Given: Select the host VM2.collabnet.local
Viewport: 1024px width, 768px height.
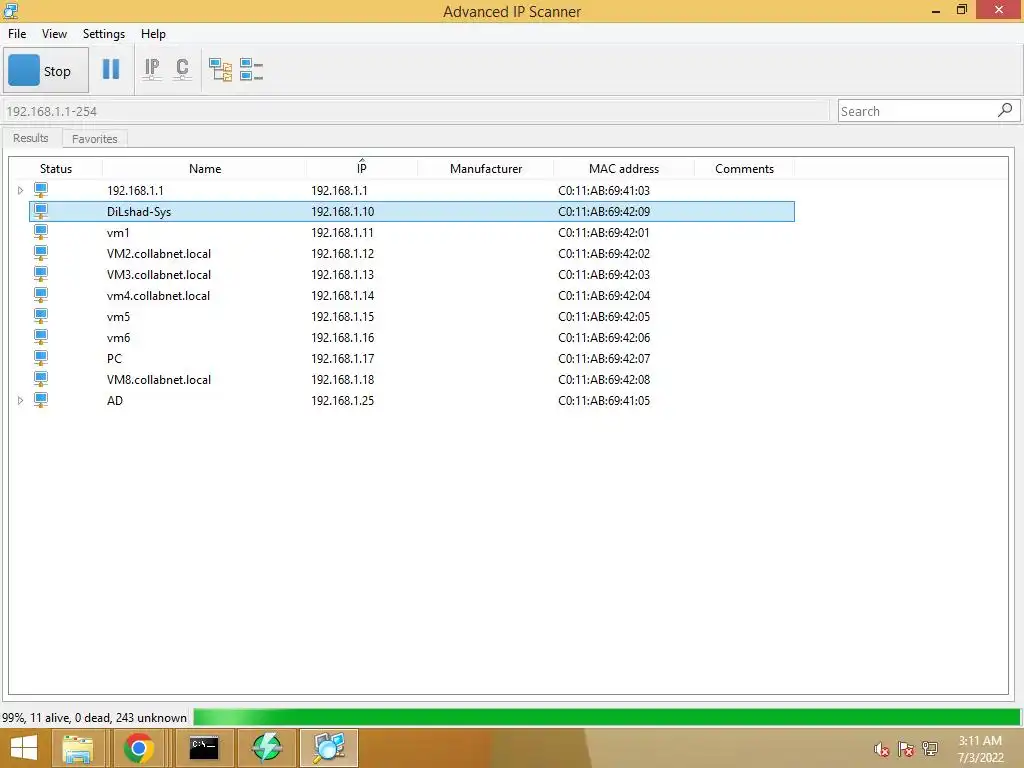Looking at the screenshot, I should [159, 253].
